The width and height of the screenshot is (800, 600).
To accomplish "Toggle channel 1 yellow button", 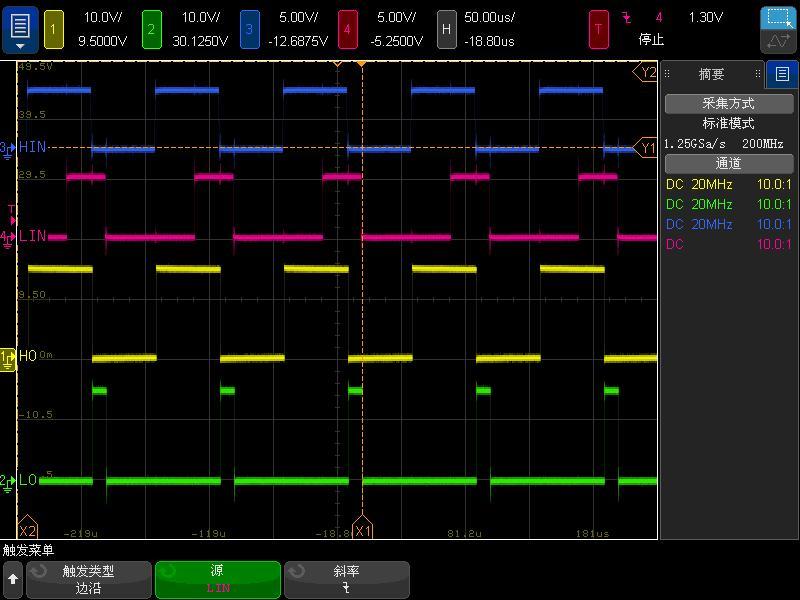I will 54,30.
